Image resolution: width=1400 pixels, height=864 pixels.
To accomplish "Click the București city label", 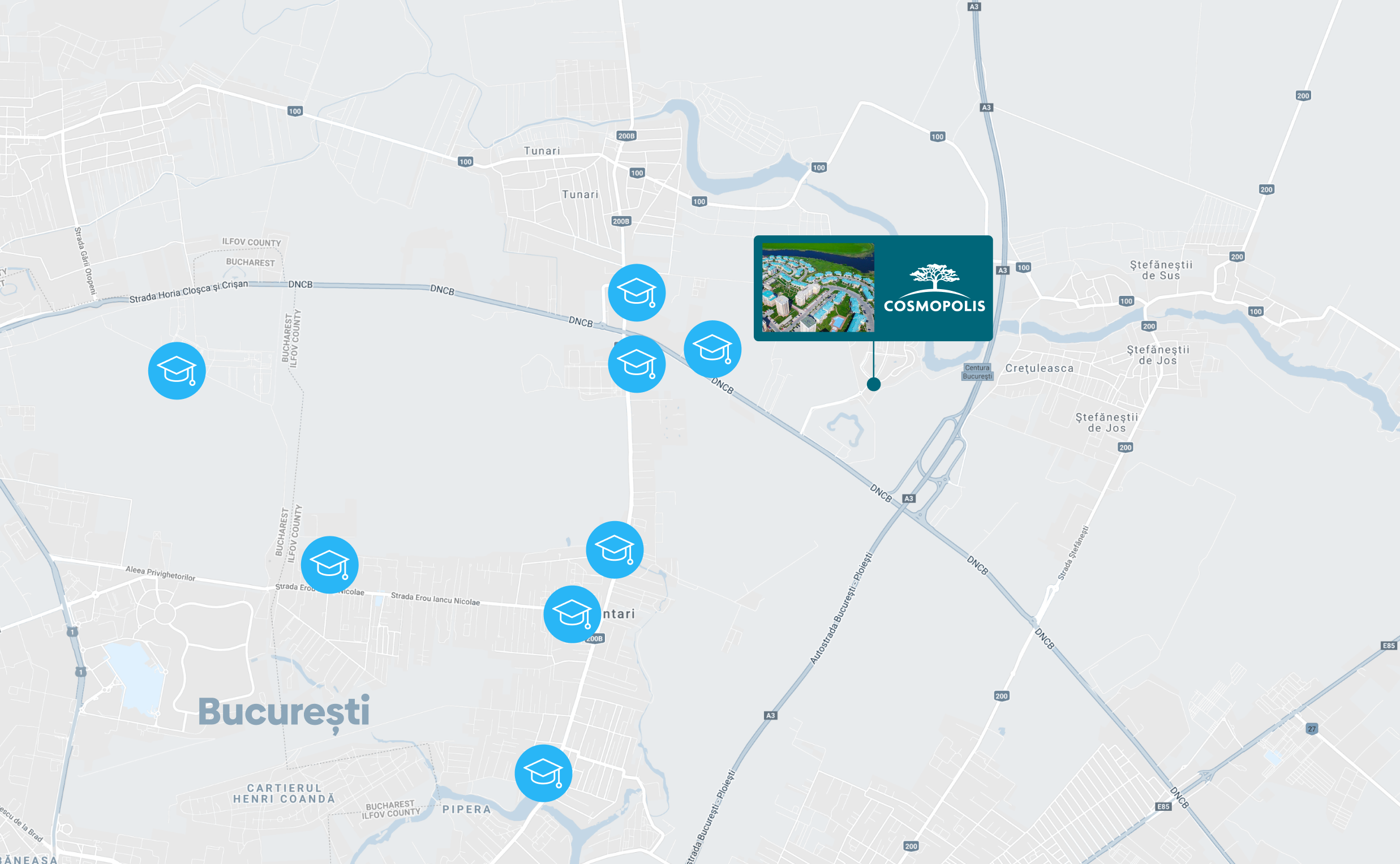I will pyautogui.click(x=284, y=712).
